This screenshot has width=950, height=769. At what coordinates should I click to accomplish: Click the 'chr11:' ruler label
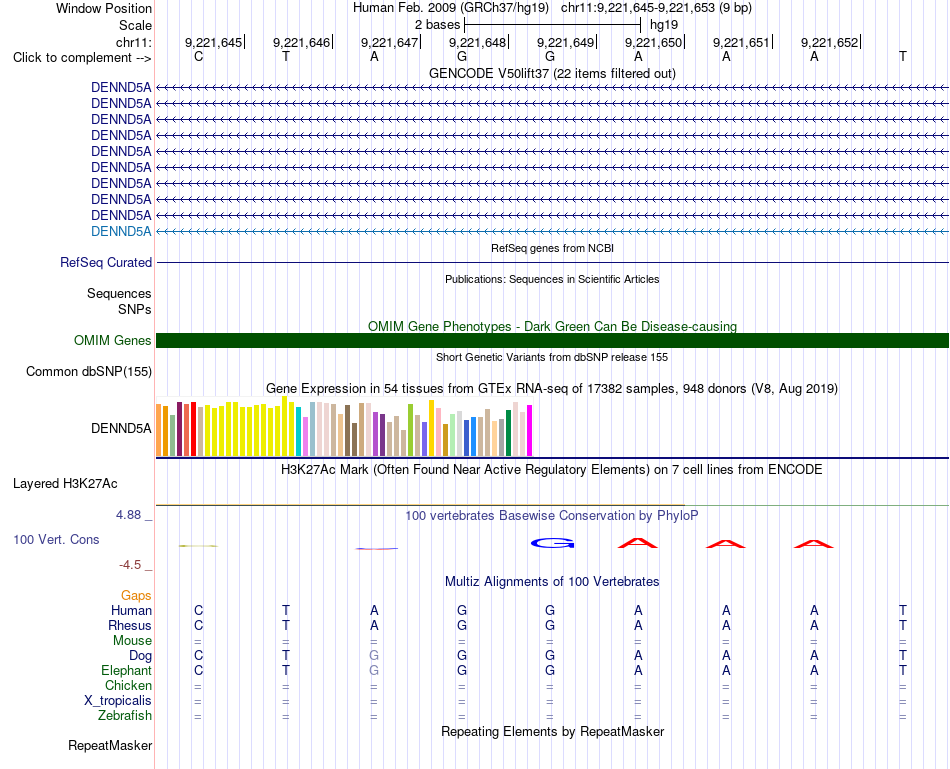[x=133, y=42]
